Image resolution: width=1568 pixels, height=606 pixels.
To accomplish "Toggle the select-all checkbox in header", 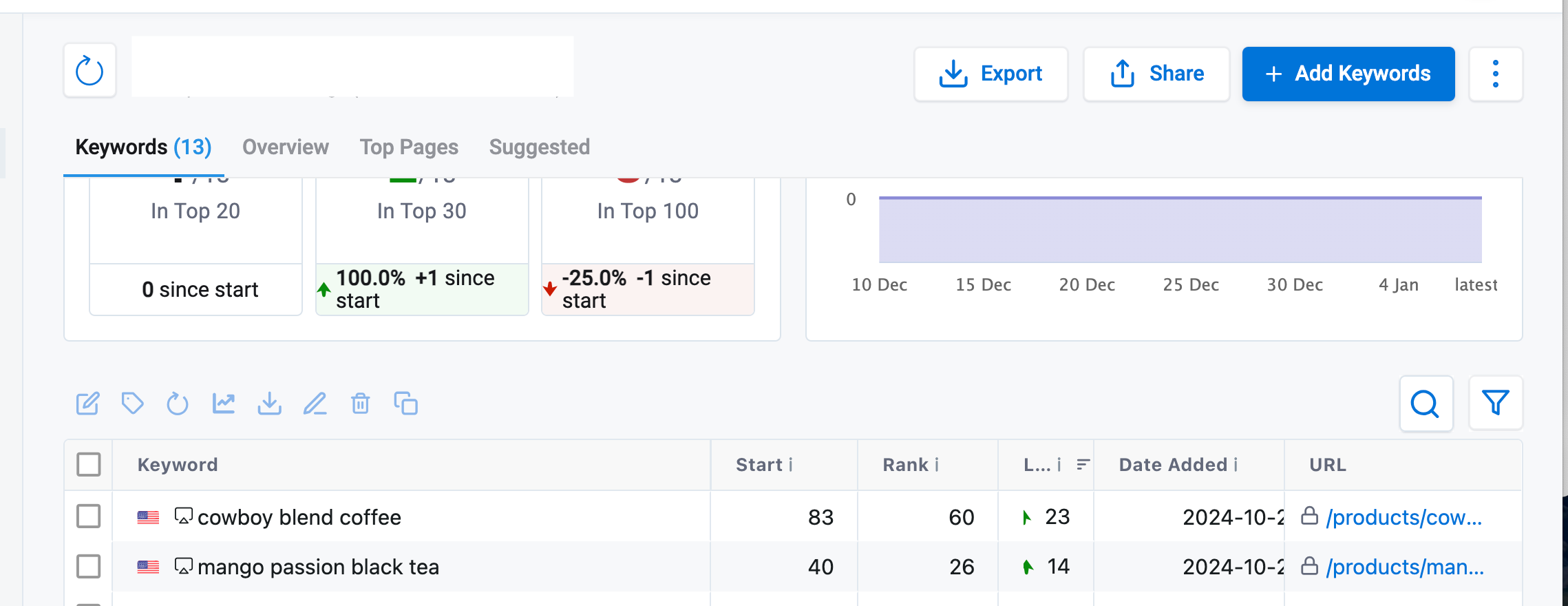I will [x=89, y=465].
